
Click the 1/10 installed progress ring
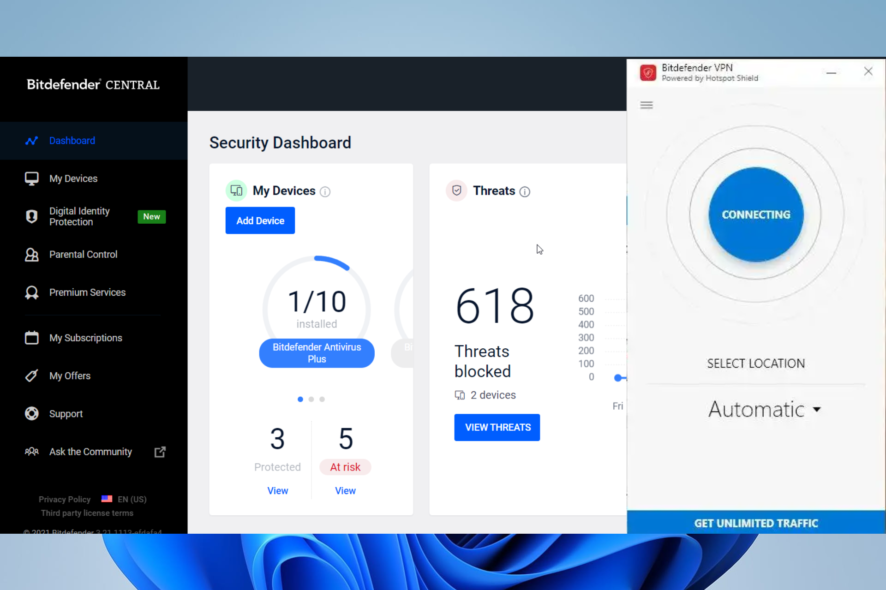tap(316, 308)
